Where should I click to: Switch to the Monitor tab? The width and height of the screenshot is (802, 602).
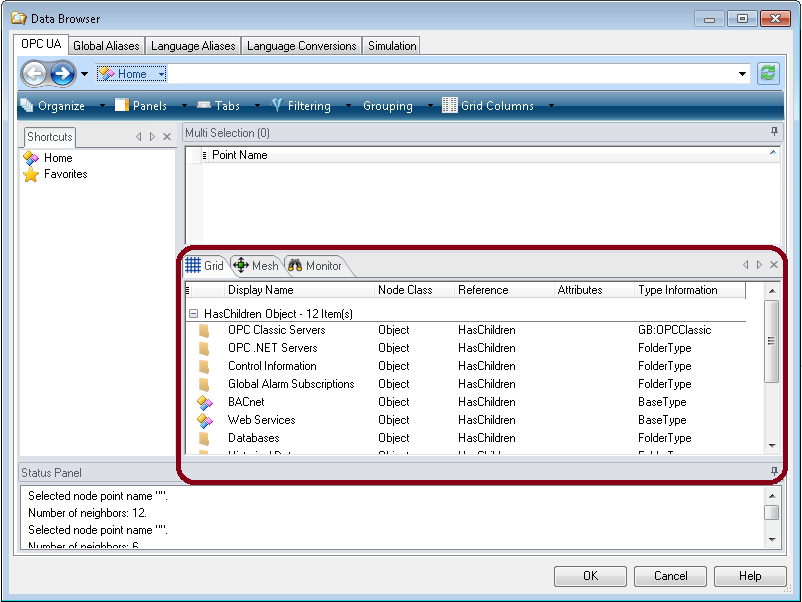(314, 266)
